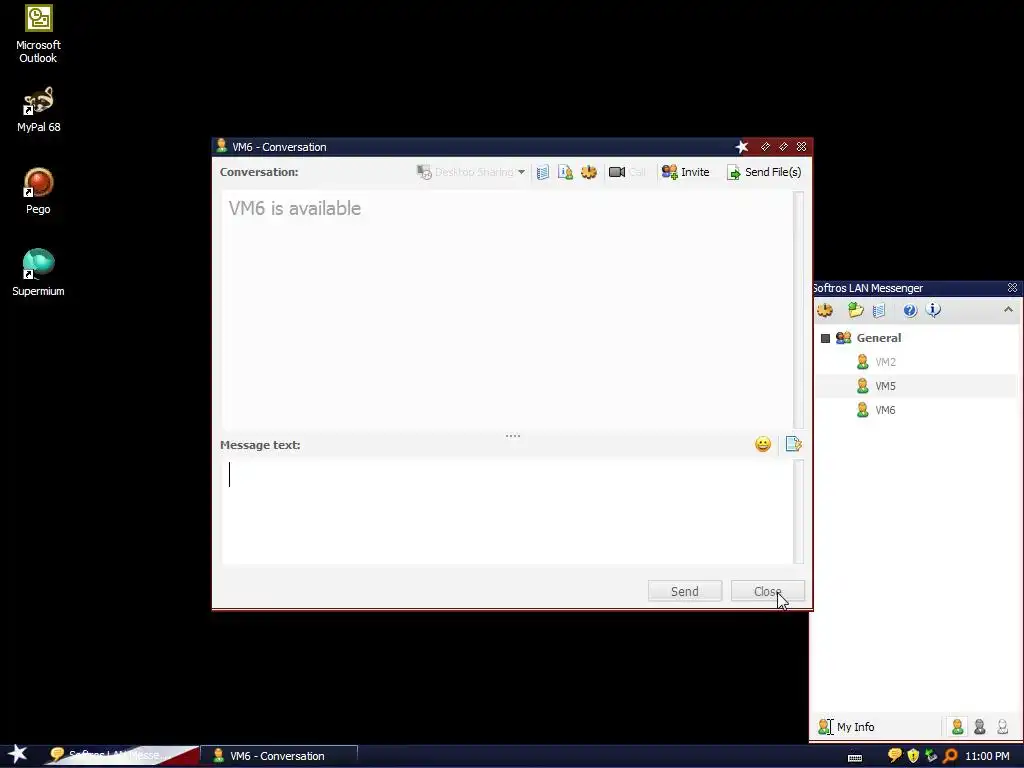
Task: Open message history notebook in the Messenger toolbar
Action: point(879,310)
